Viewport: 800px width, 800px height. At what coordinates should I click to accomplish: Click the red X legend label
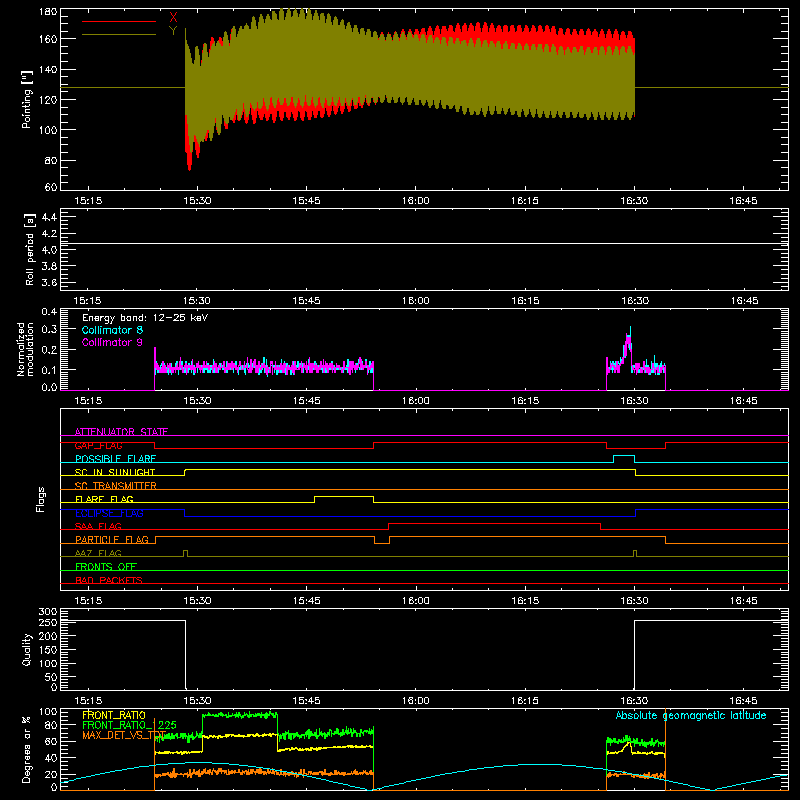pyautogui.click(x=173, y=18)
